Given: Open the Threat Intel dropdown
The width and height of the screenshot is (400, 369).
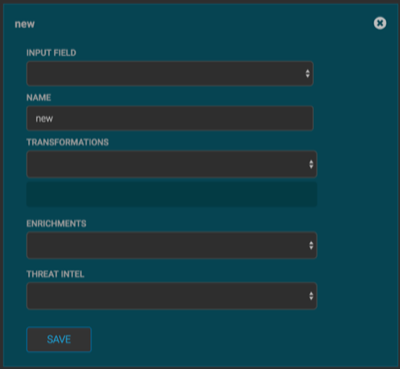Looking at the screenshot, I should [172, 296].
